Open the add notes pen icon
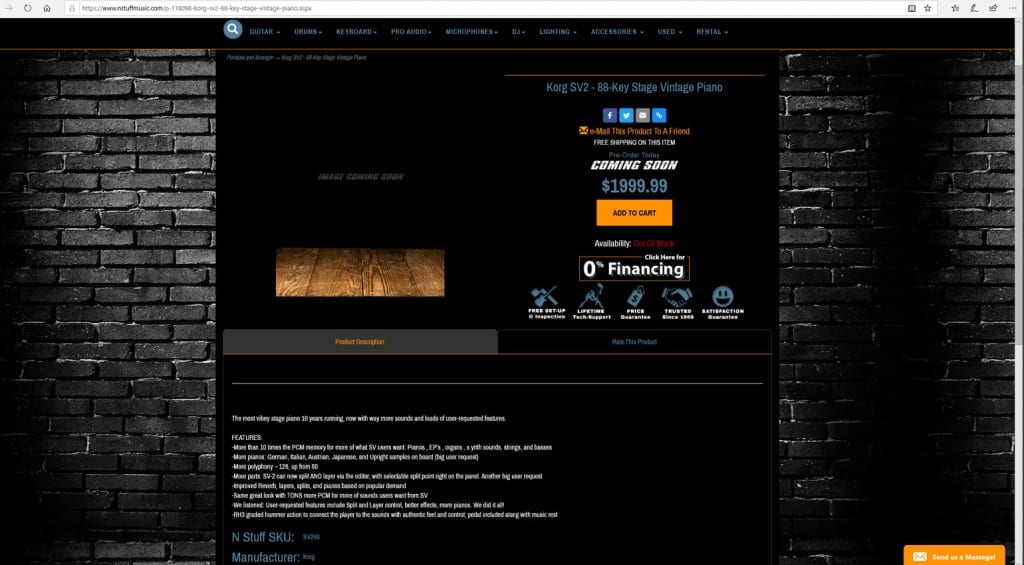The image size is (1024, 565). pyautogui.click(x=974, y=8)
